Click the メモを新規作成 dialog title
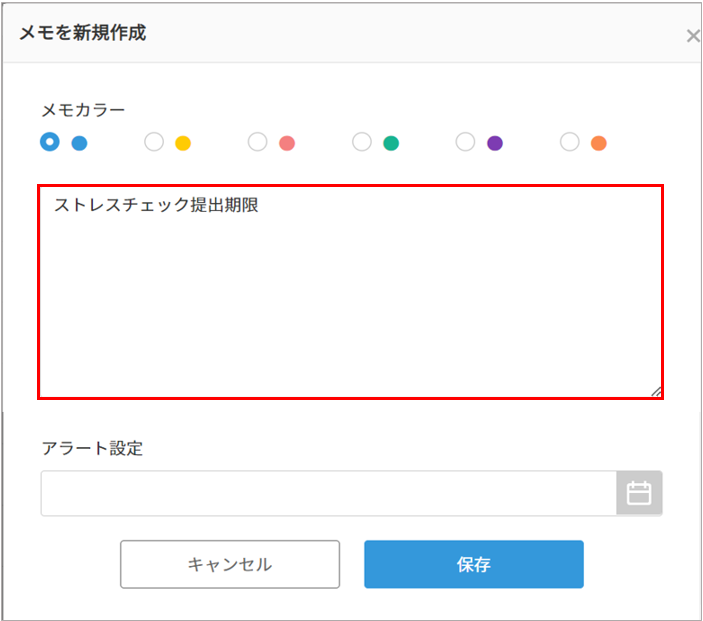The height and width of the screenshot is (621, 703). (83, 33)
